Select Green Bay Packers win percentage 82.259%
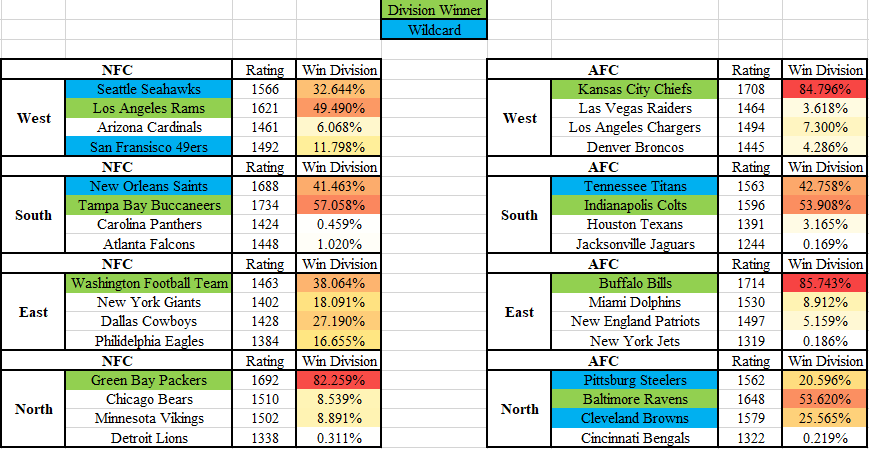Image resolution: width=869 pixels, height=449 pixels. pos(339,380)
